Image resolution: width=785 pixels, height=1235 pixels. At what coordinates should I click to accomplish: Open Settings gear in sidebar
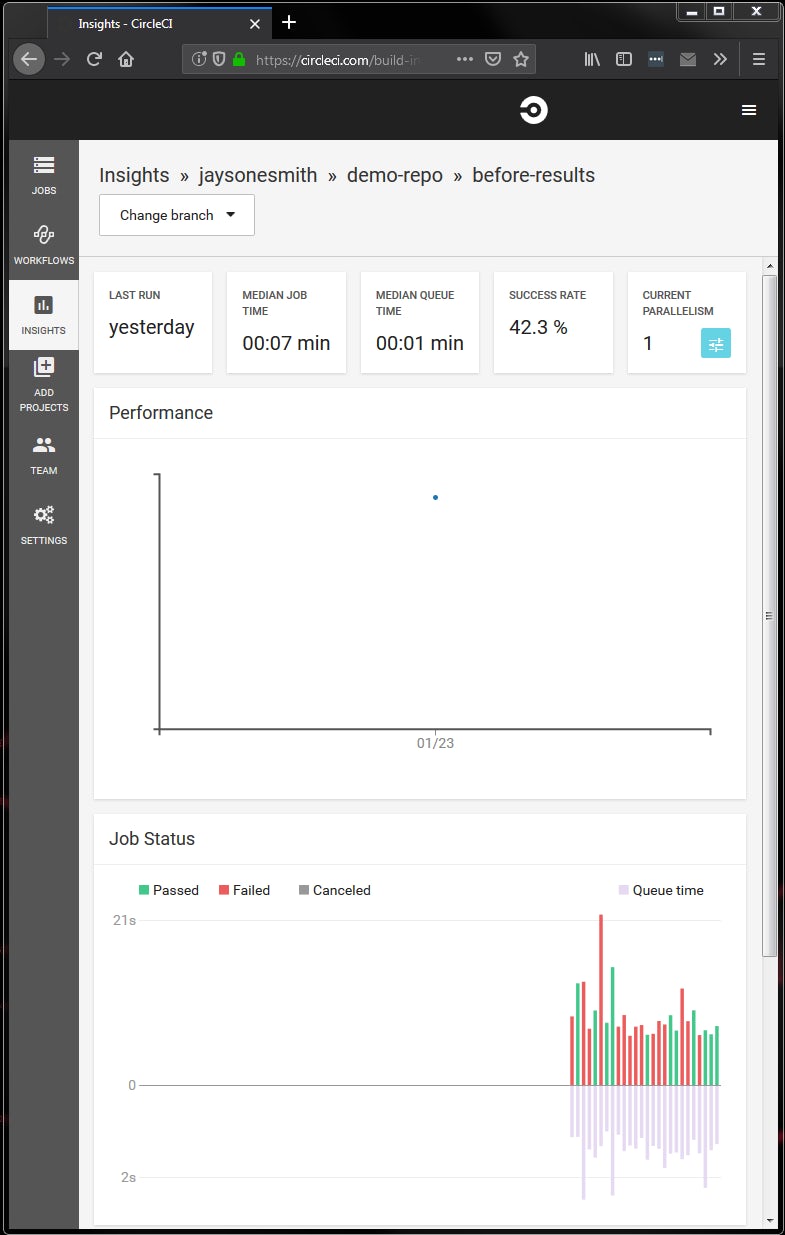(44, 524)
